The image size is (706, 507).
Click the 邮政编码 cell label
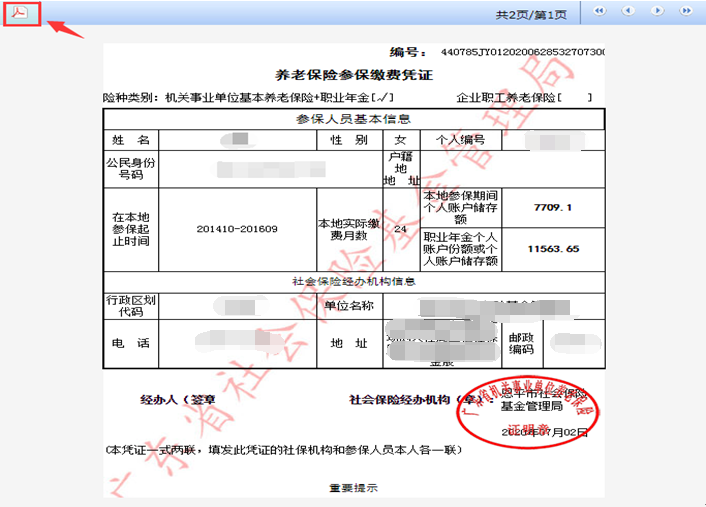click(523, 343)
